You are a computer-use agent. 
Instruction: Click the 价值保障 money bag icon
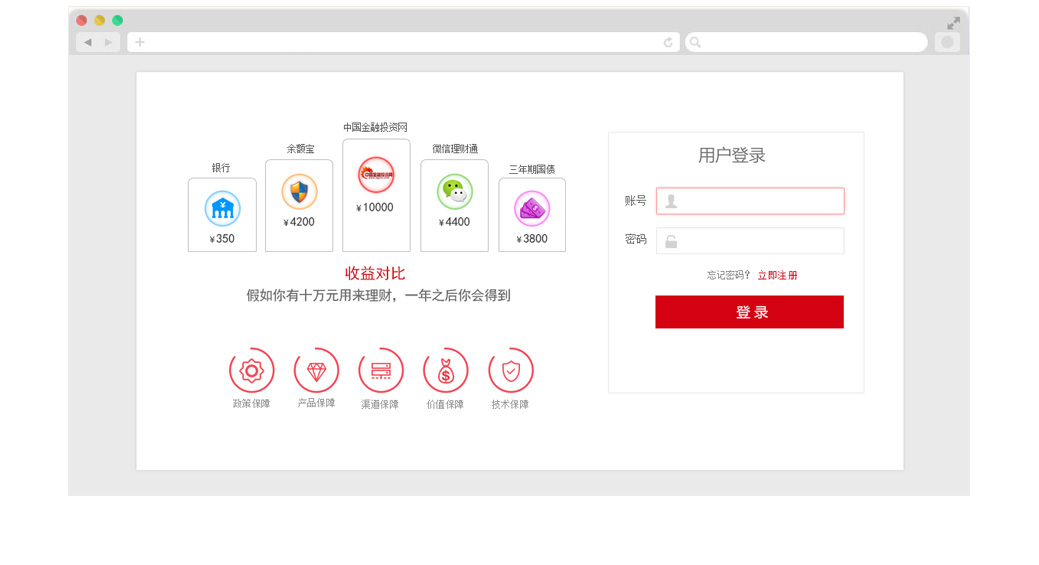coord(446,370)
